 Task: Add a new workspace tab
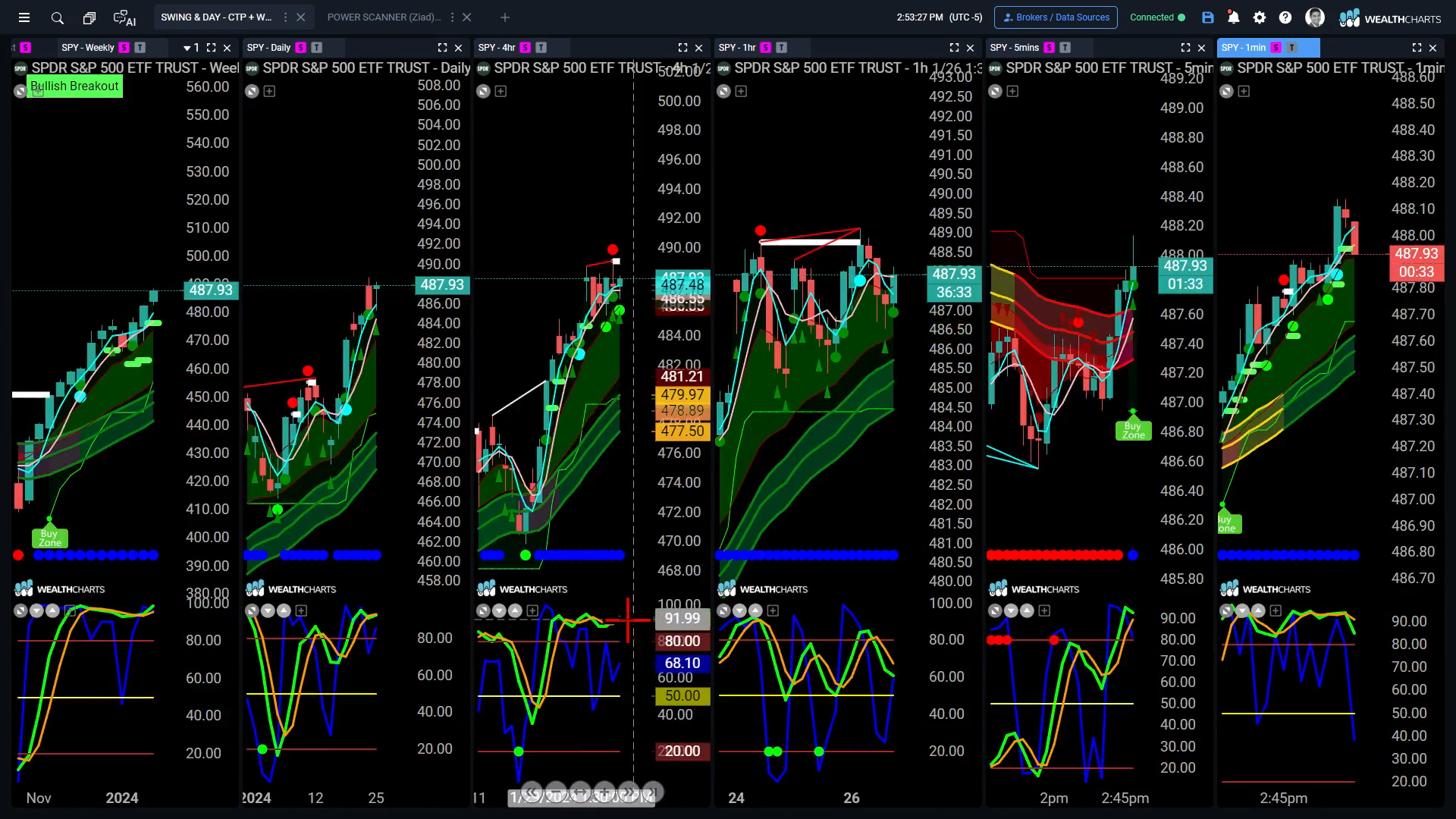pos(505,17)
